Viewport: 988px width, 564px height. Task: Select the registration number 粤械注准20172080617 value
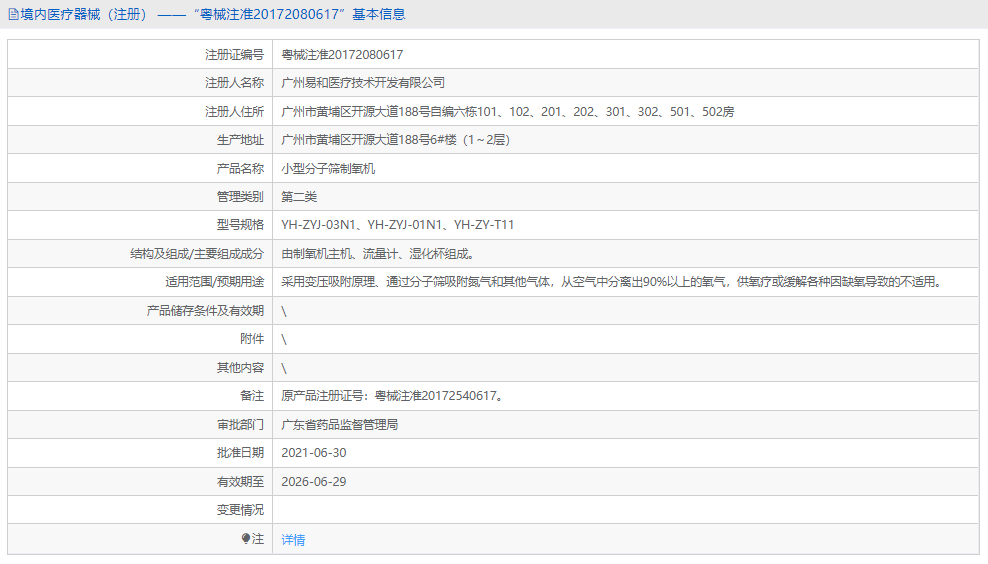342,55
